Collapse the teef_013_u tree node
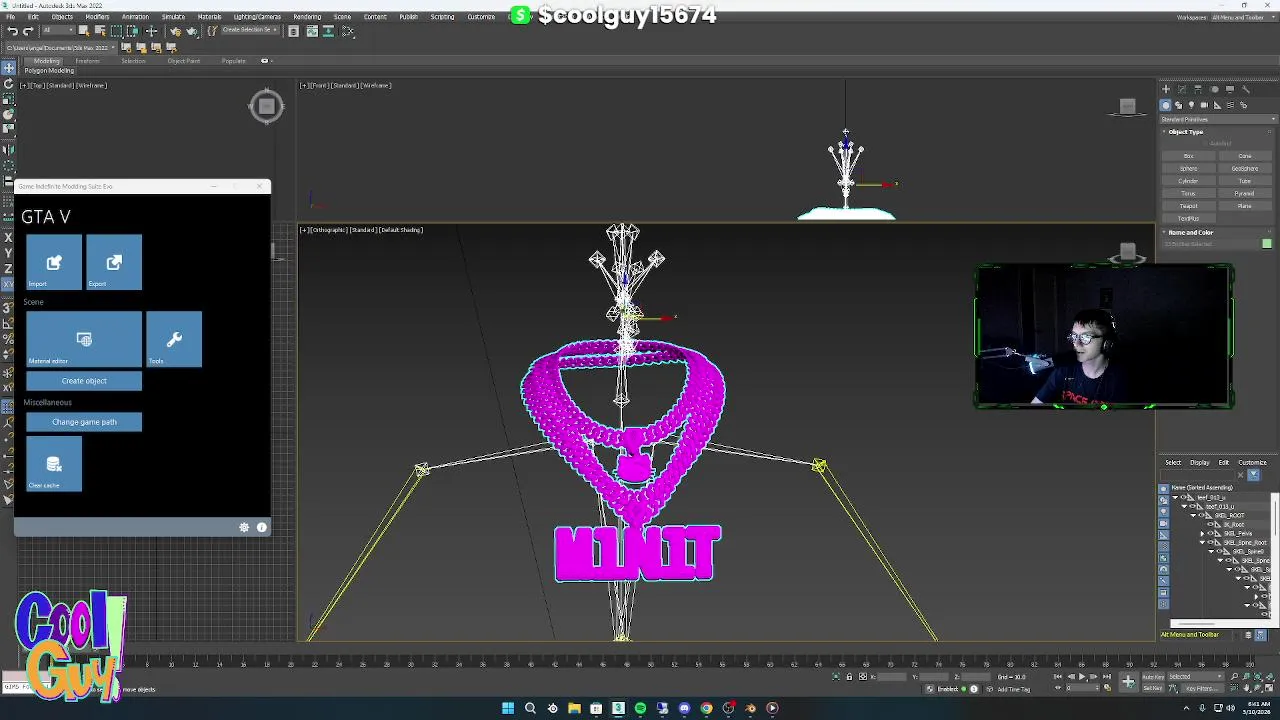Screen dimensions: 1280x720 (x=1184, y=506)
